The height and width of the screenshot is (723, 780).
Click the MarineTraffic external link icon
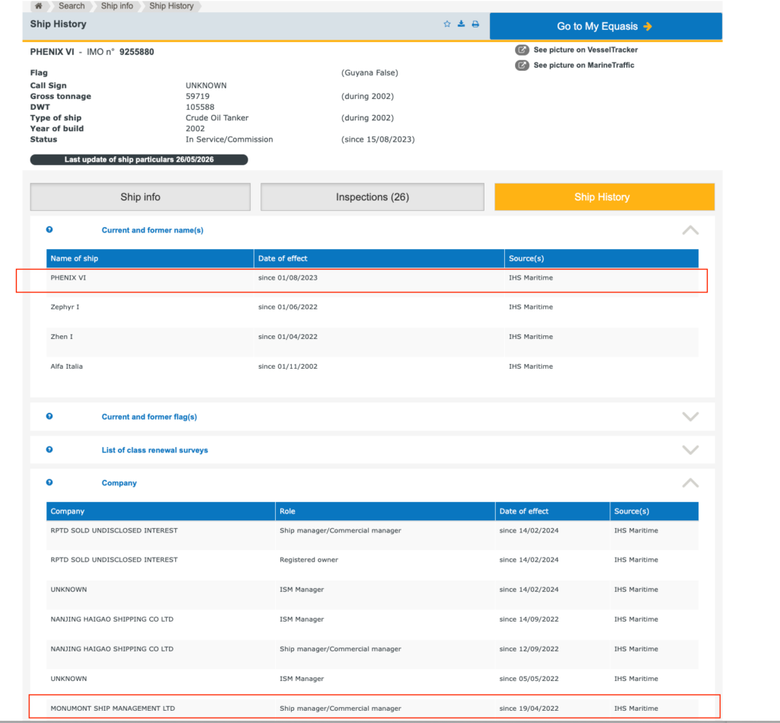(x=522, y=65)
